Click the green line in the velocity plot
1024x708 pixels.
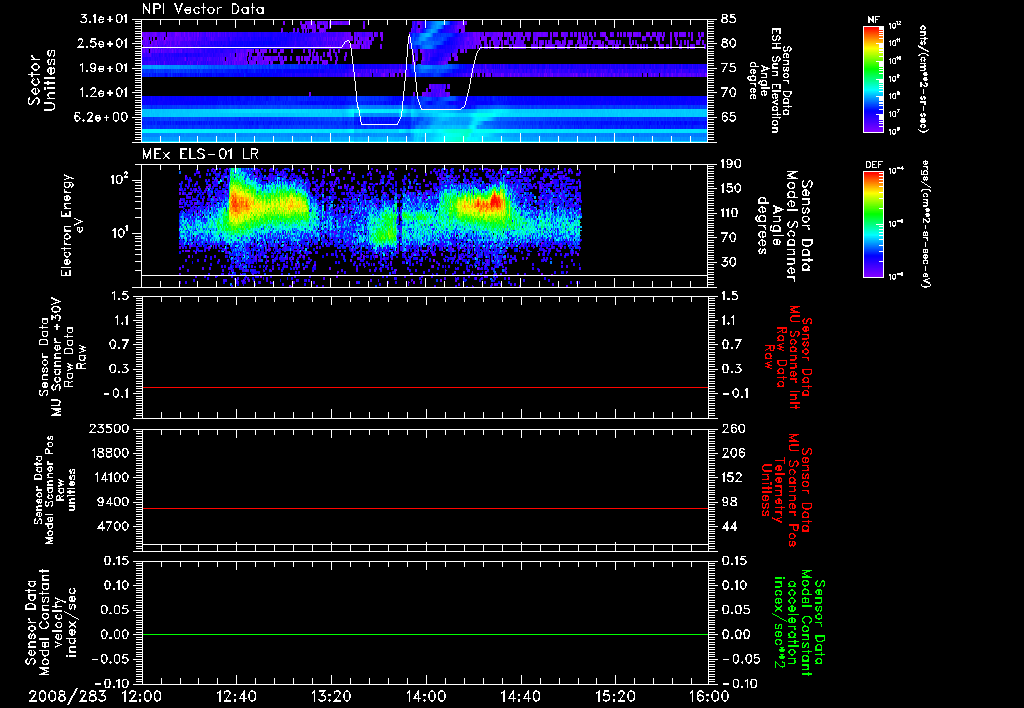coord(425,634)
